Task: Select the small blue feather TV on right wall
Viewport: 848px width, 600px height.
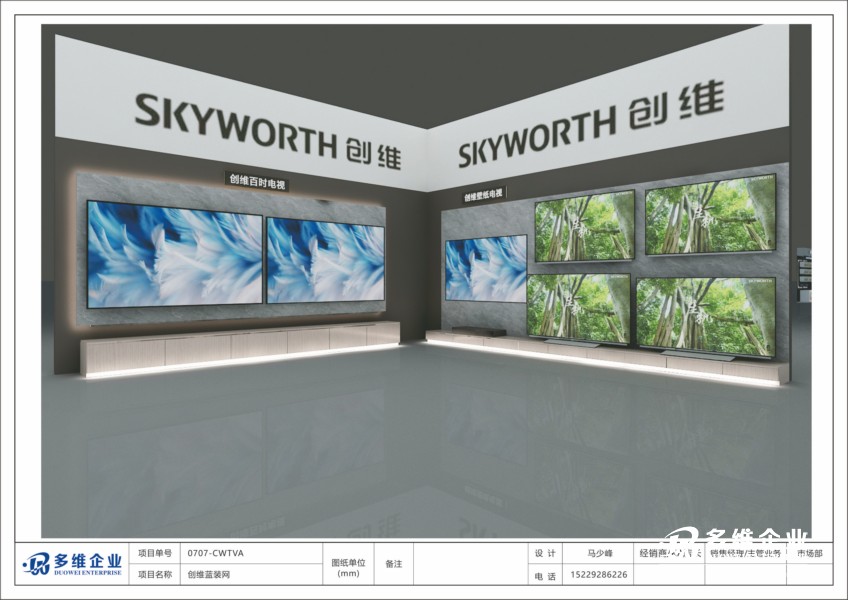Action: click(486, 268)
